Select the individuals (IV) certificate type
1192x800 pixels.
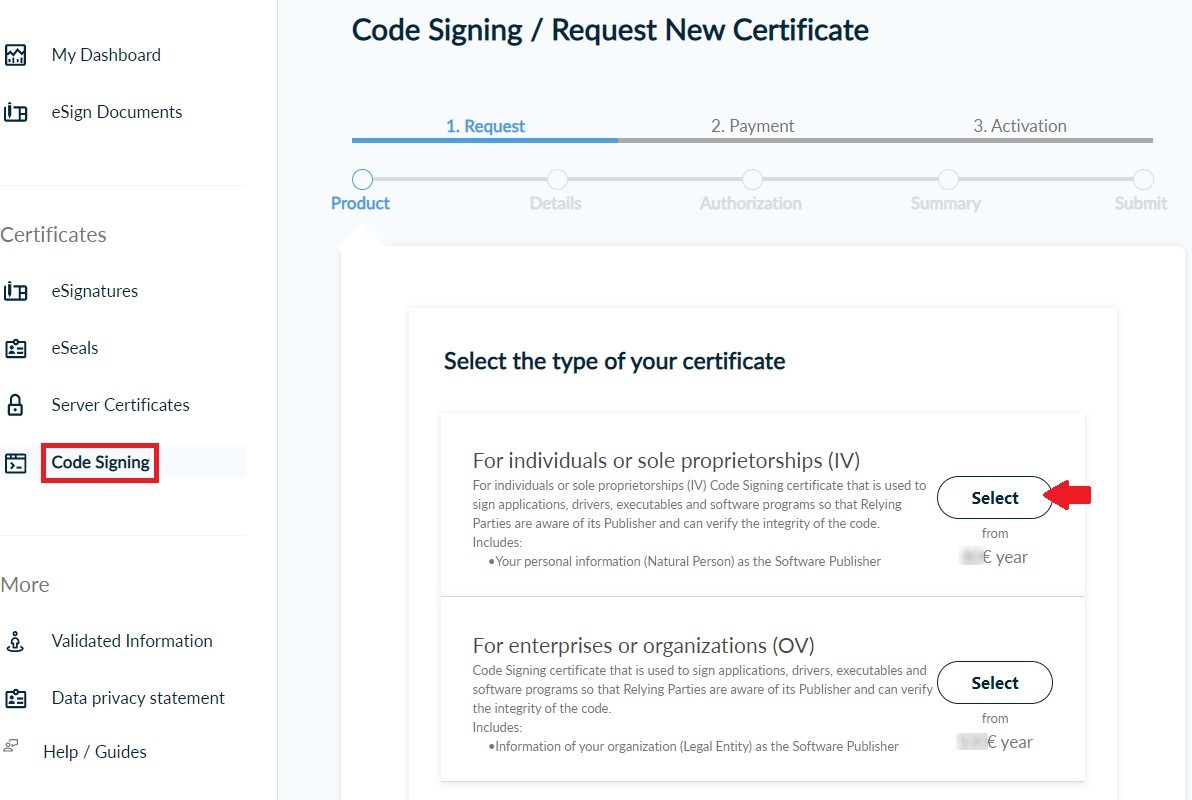point(994,498)
